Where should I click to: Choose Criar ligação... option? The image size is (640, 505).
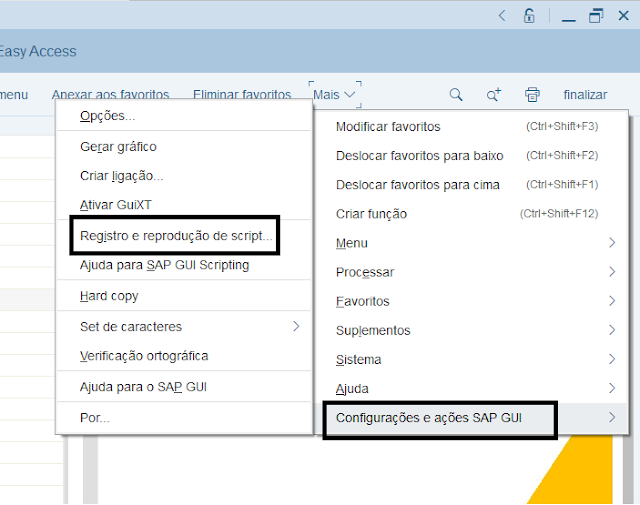[184, 176]
